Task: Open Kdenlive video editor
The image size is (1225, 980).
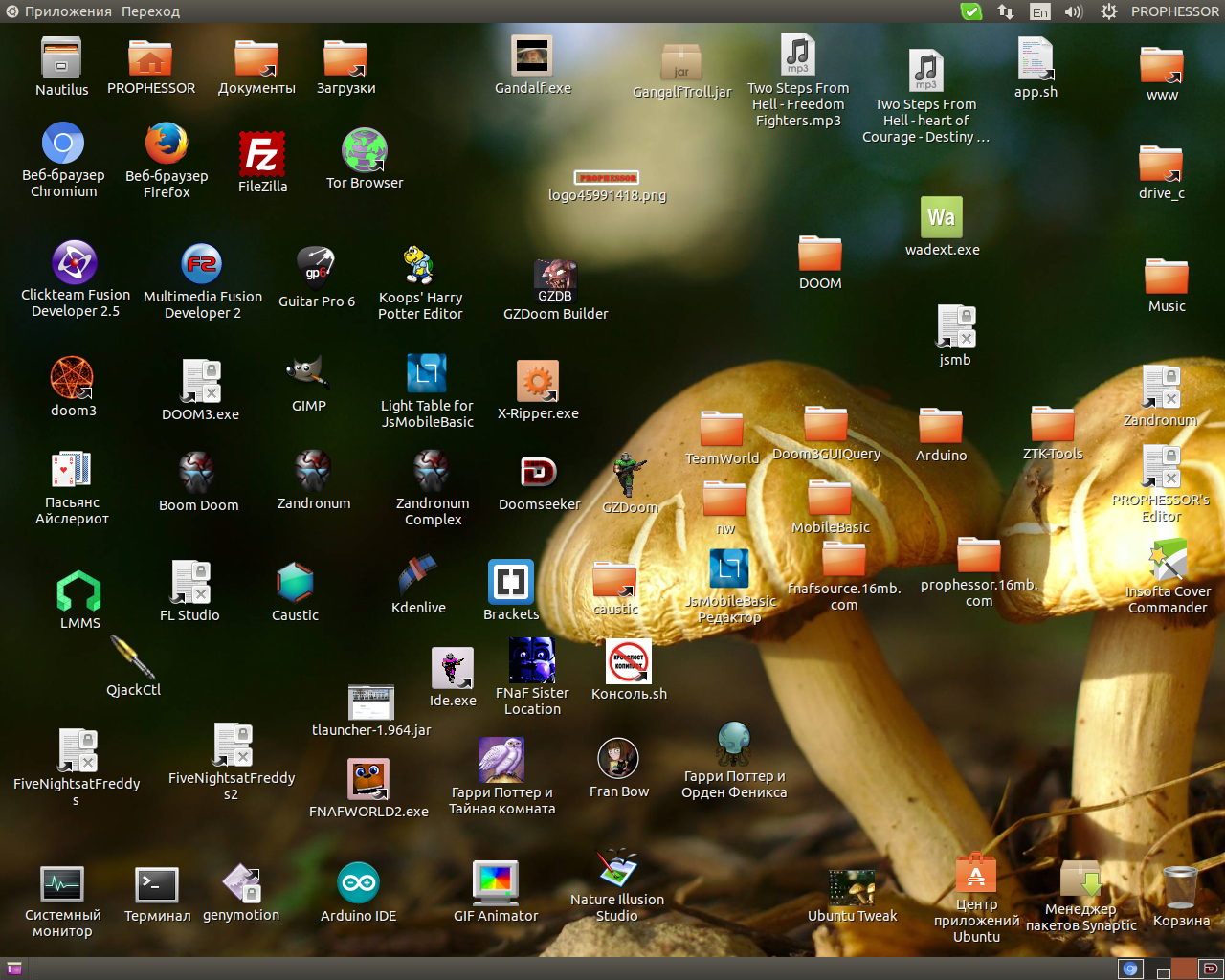Action: (418, 575)
